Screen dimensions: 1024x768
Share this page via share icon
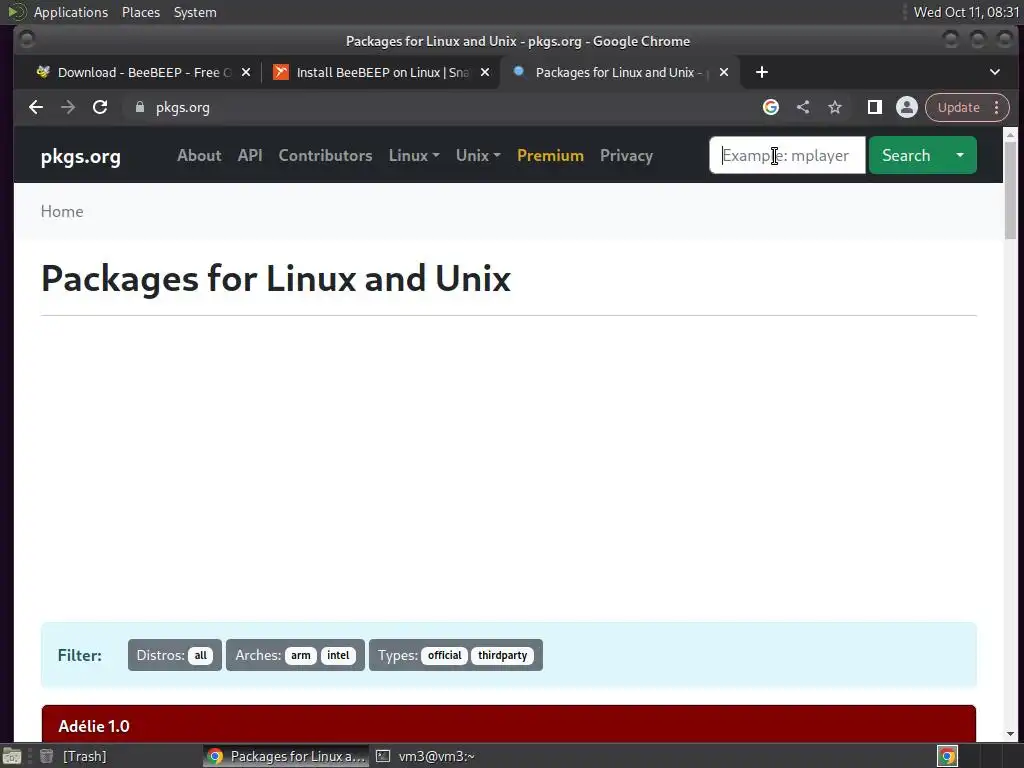pos(803,107)
